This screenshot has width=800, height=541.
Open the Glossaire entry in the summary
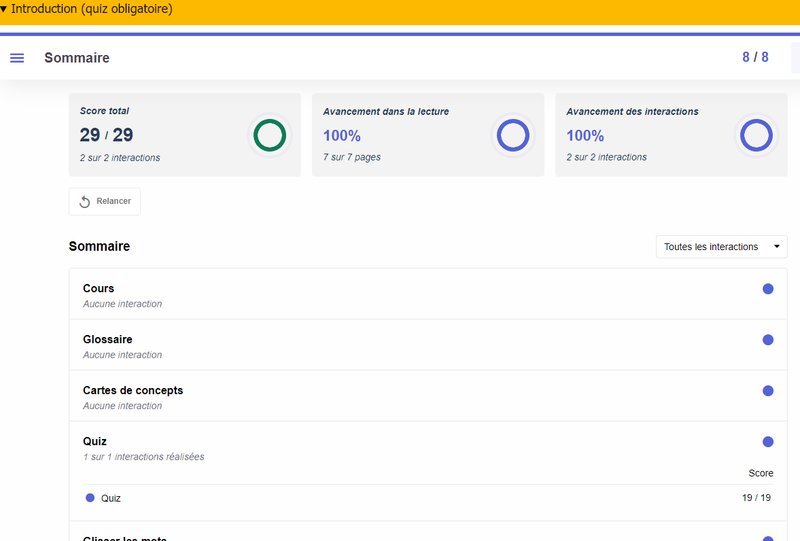click(x=108, y=340)
